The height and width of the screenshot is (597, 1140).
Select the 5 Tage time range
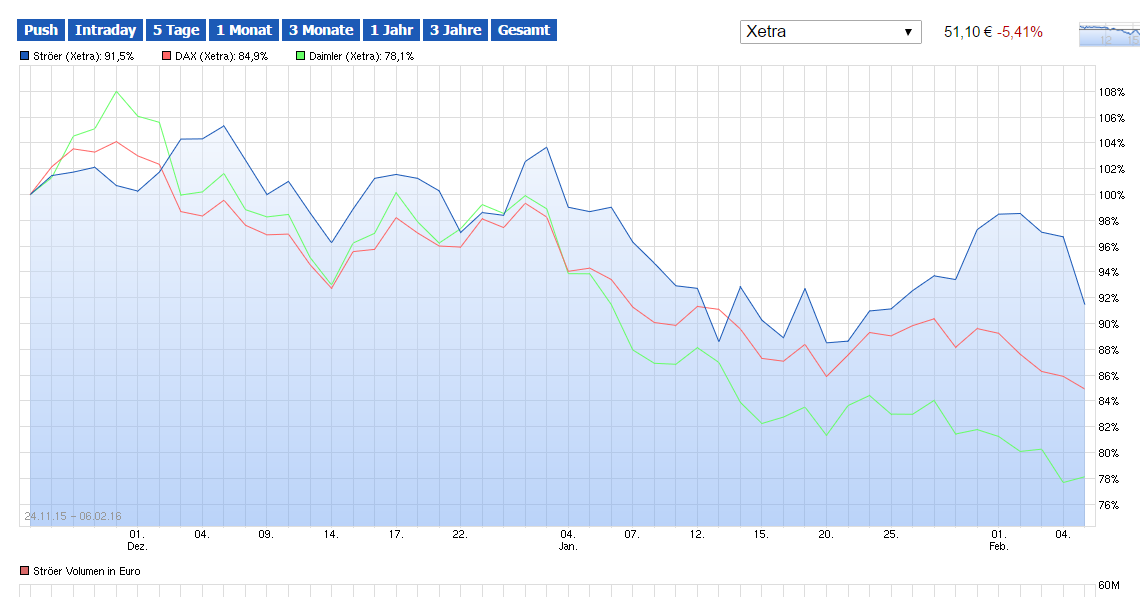[175, 30]
